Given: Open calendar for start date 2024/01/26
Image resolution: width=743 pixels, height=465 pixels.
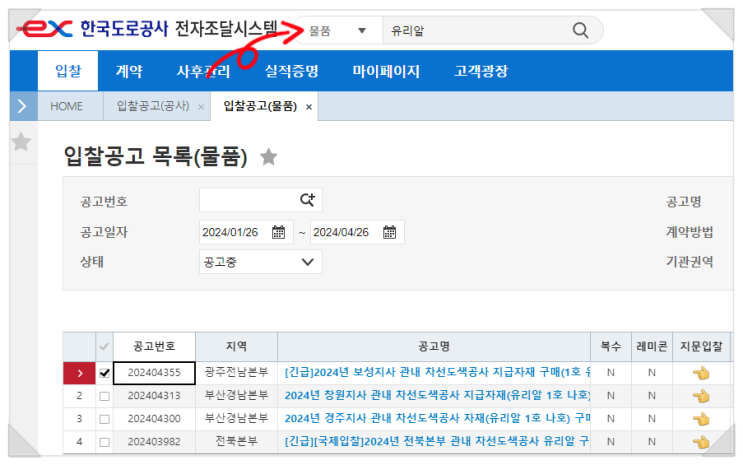Looking at the screenshot, I should pyautogui.click(x=279, y=232).
